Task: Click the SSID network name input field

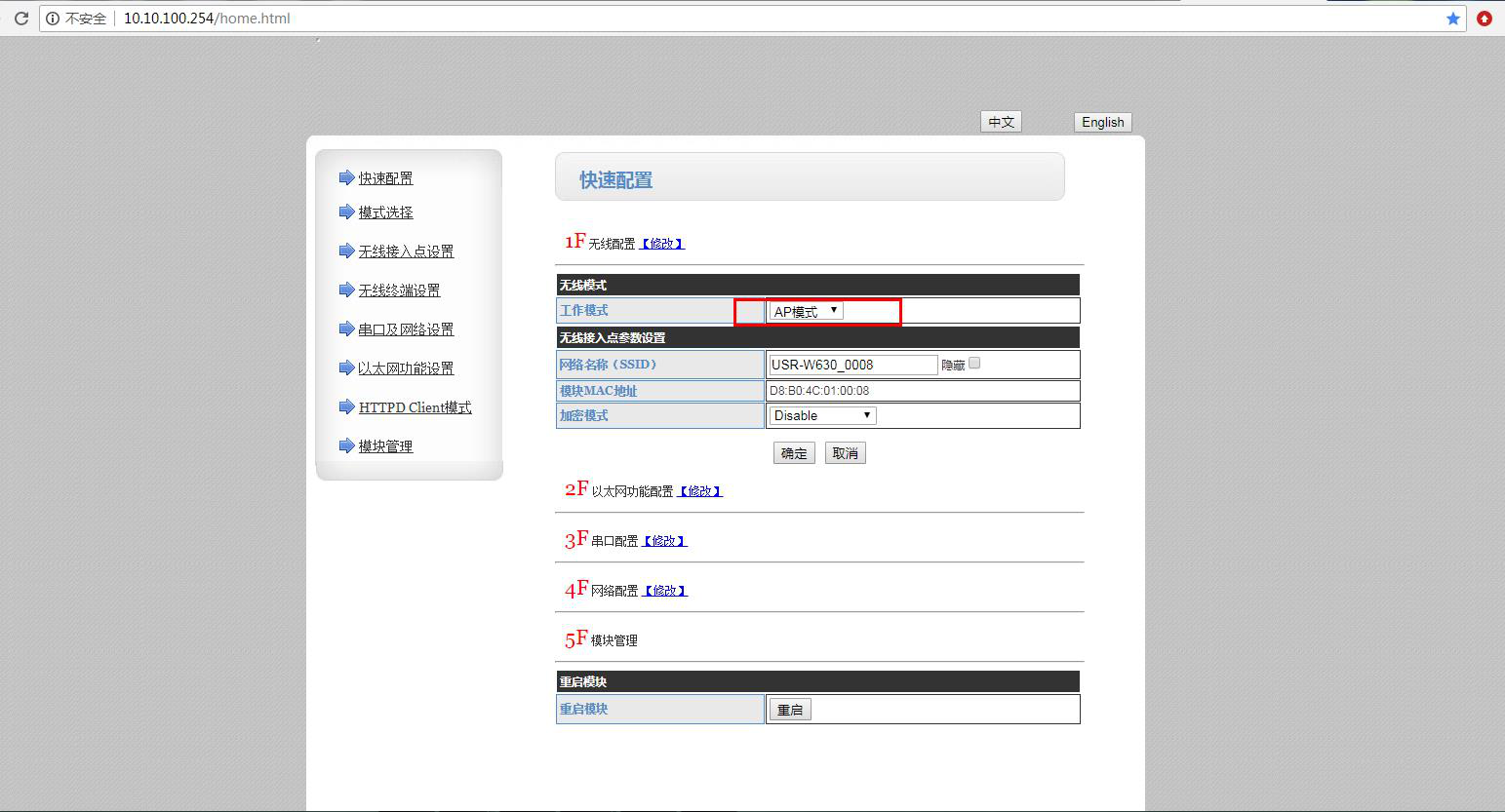Action: (852, 365)
